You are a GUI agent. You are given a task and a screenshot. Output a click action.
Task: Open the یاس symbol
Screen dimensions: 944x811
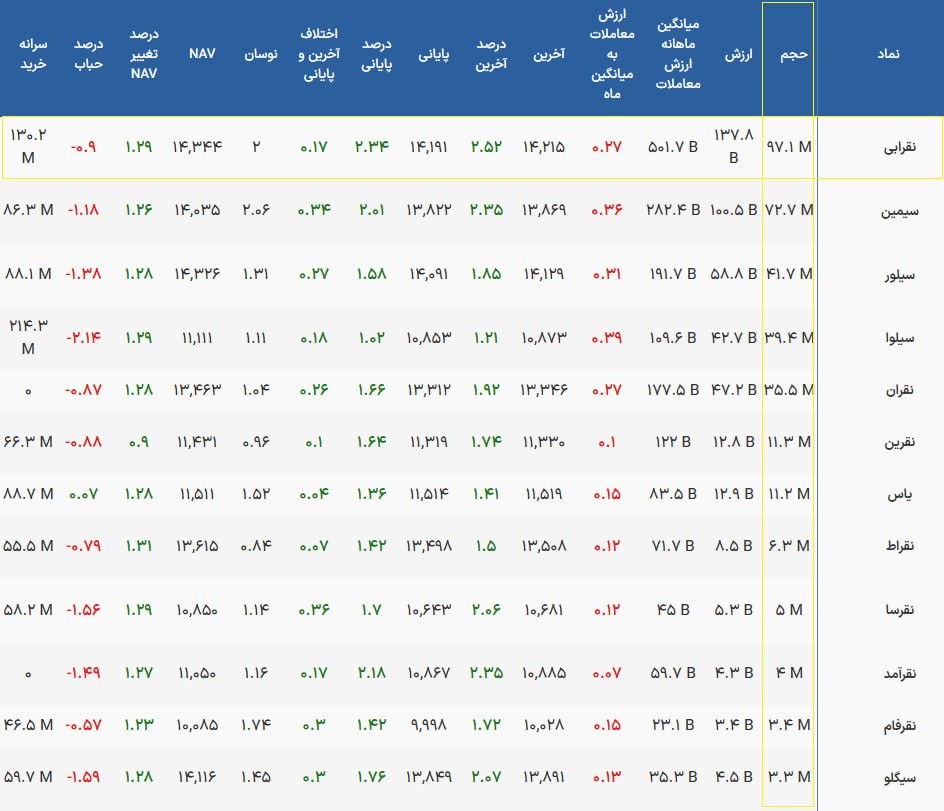pyautogui.click(x=899, y=494)
